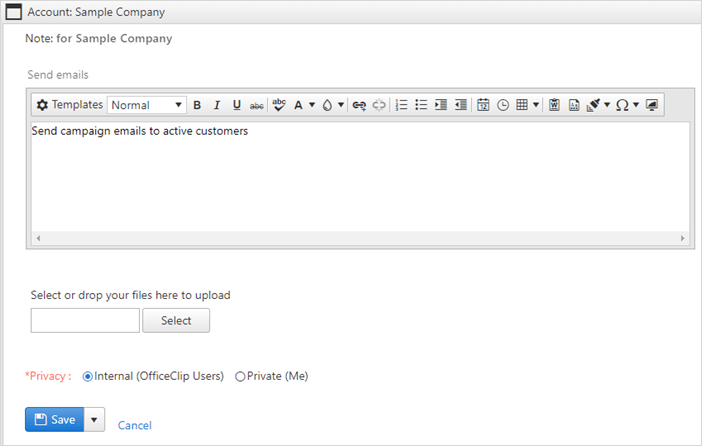Insert a bulleted list

point(421,105)
